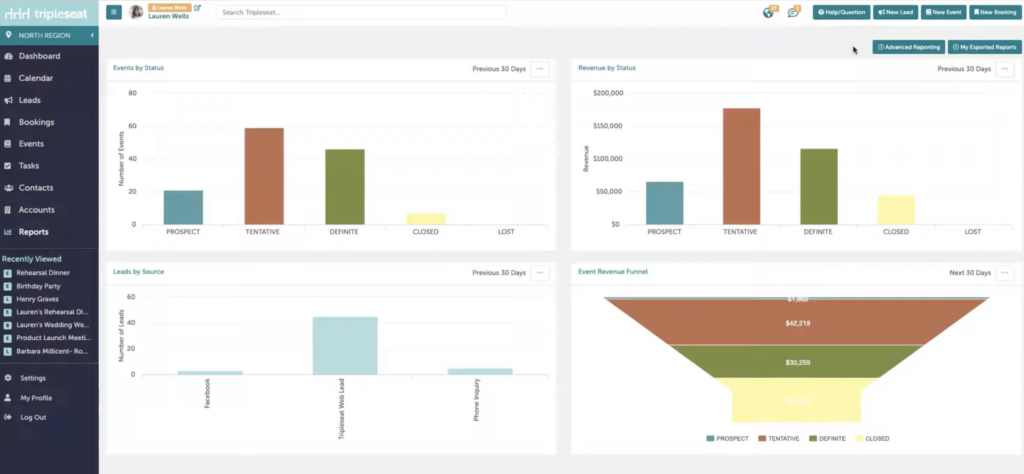
Task: Open Lauren Wells profile avatar
Action: [x=136, y=12]
